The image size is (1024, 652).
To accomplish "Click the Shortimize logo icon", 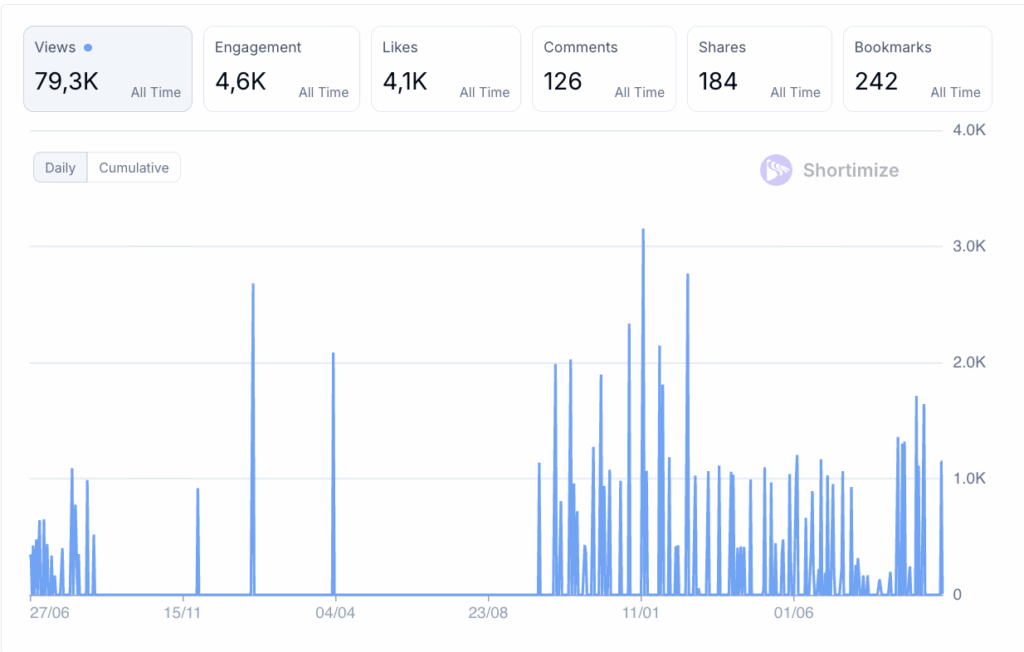I will pos(776,170).
